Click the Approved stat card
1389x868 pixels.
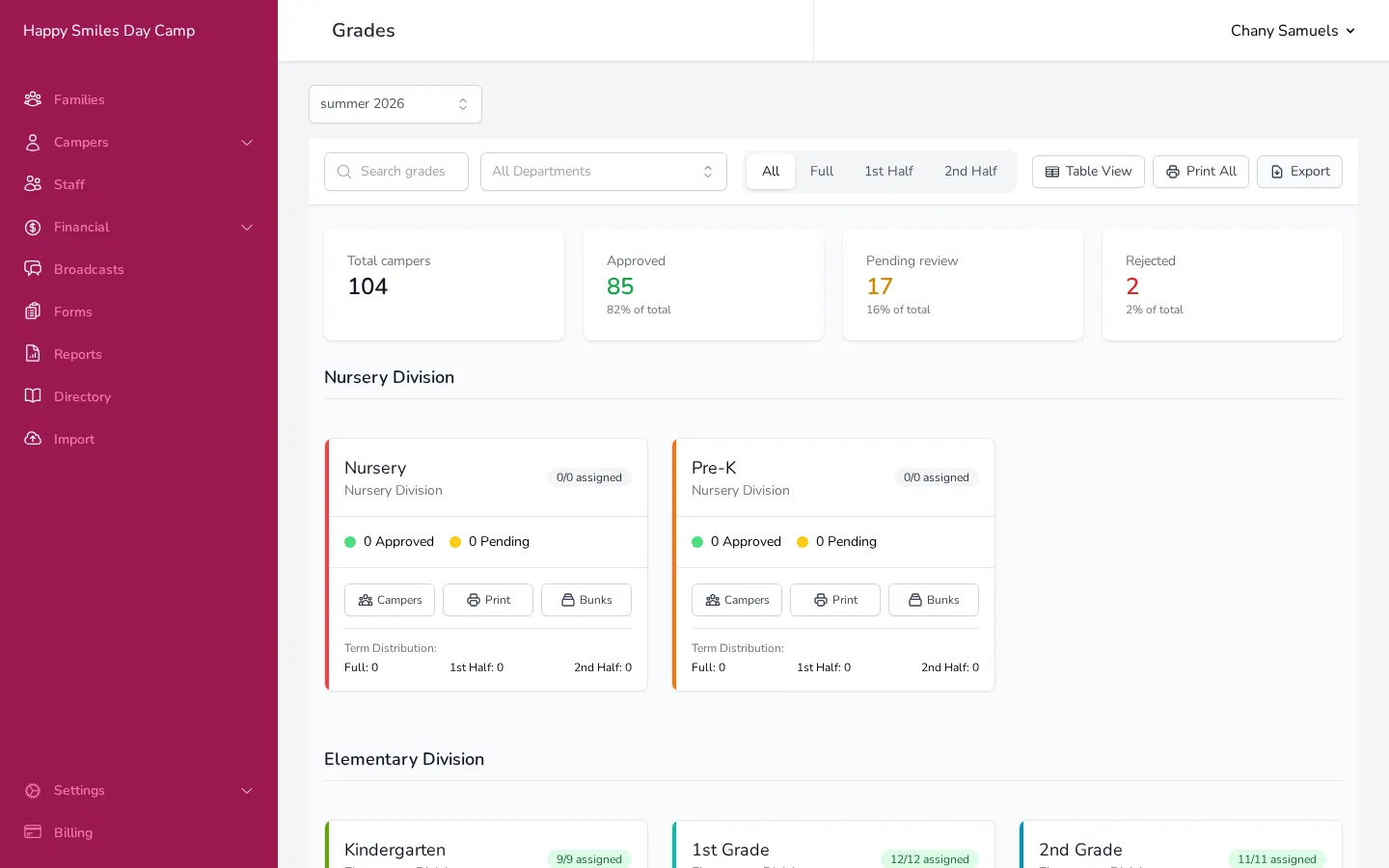pos(703,285)
